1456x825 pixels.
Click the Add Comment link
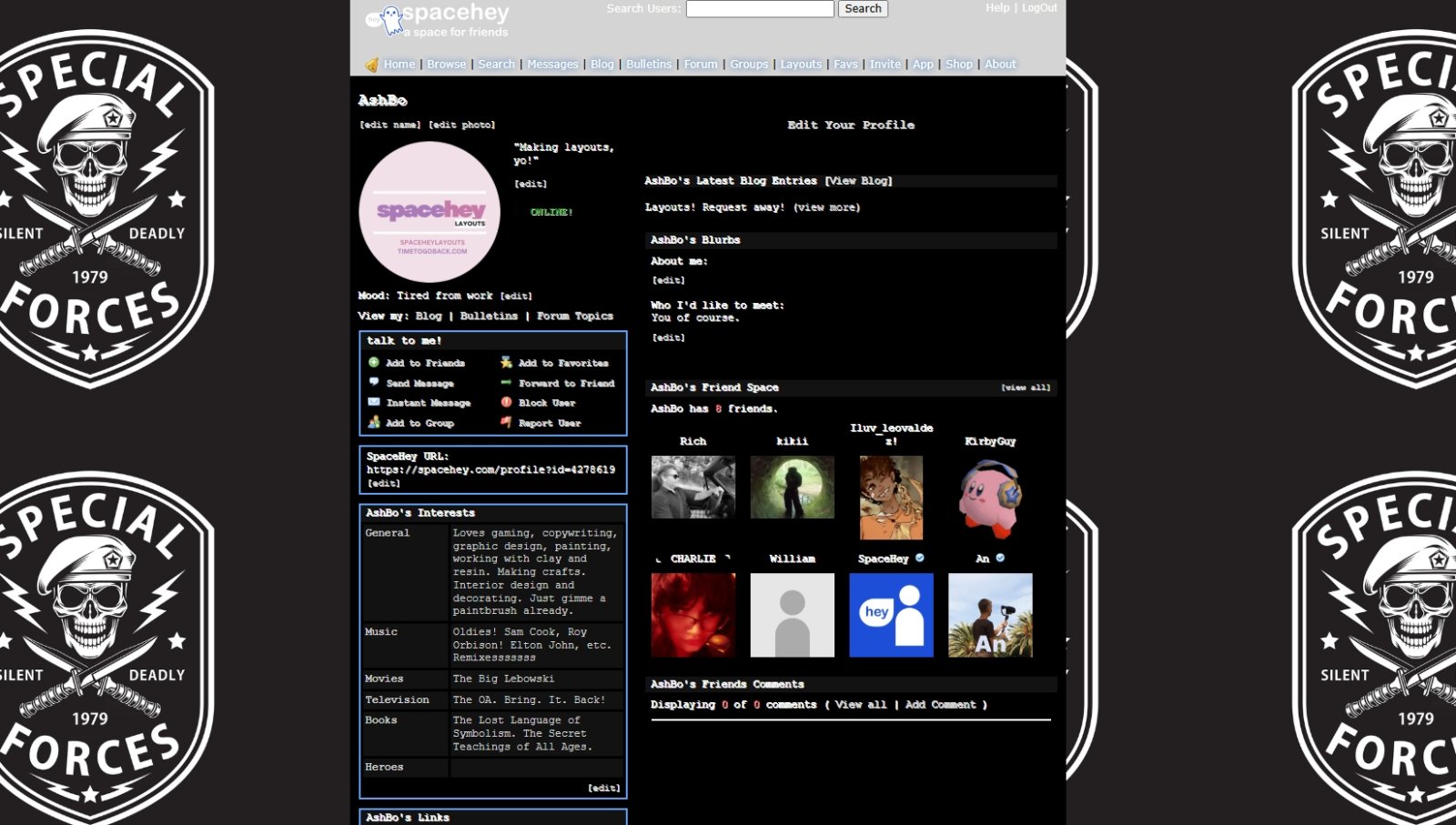click(x=940, y=705)
